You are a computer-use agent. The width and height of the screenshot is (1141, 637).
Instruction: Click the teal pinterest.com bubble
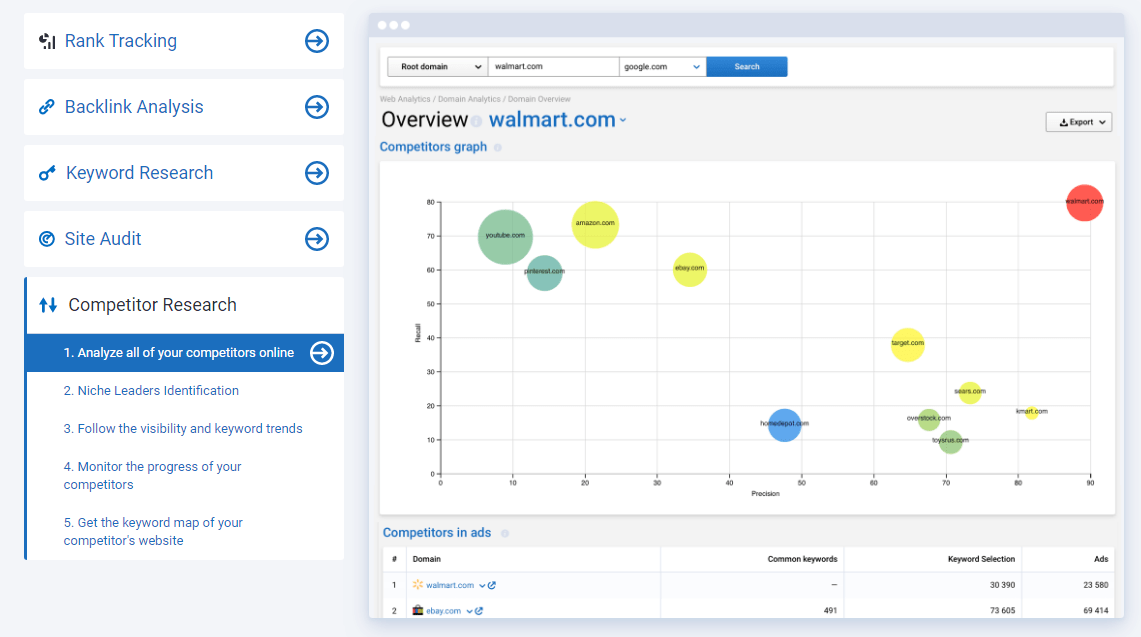click(544, 272)
